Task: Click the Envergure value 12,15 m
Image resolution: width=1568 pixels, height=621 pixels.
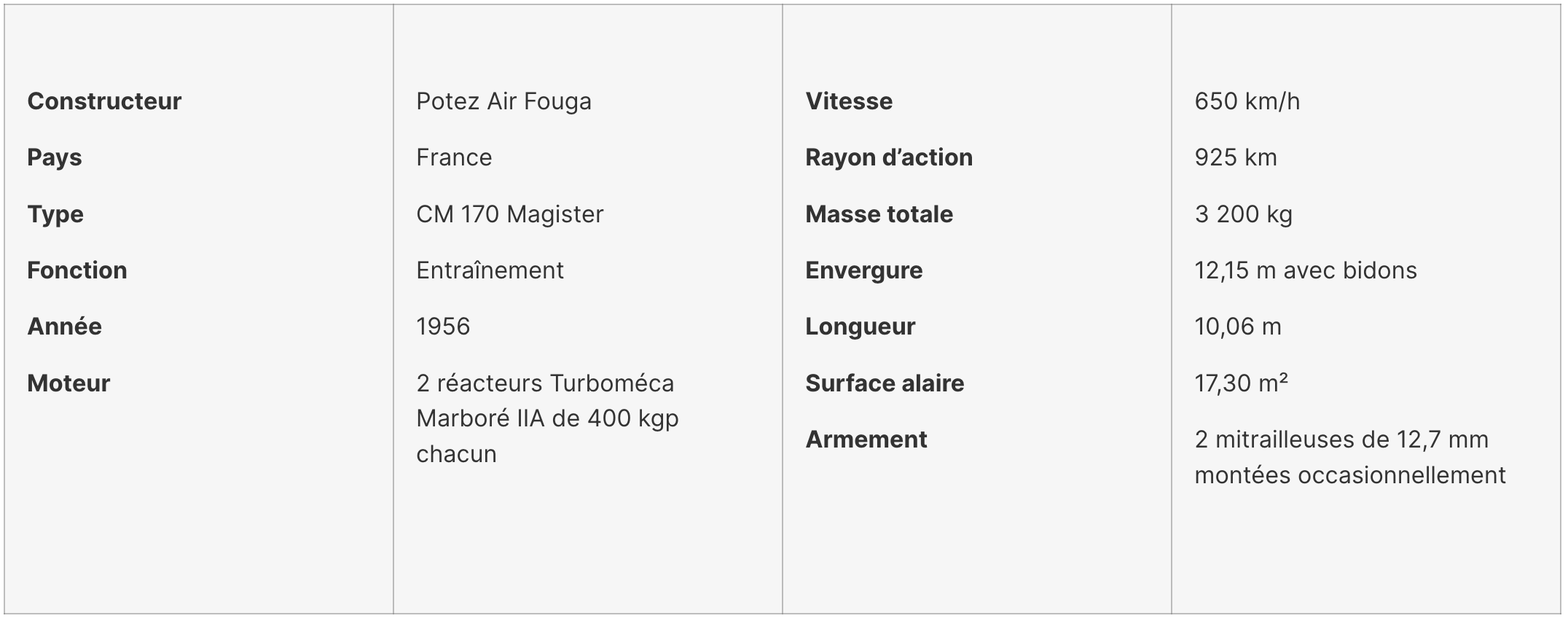Action: click(x=1306, y=270)
